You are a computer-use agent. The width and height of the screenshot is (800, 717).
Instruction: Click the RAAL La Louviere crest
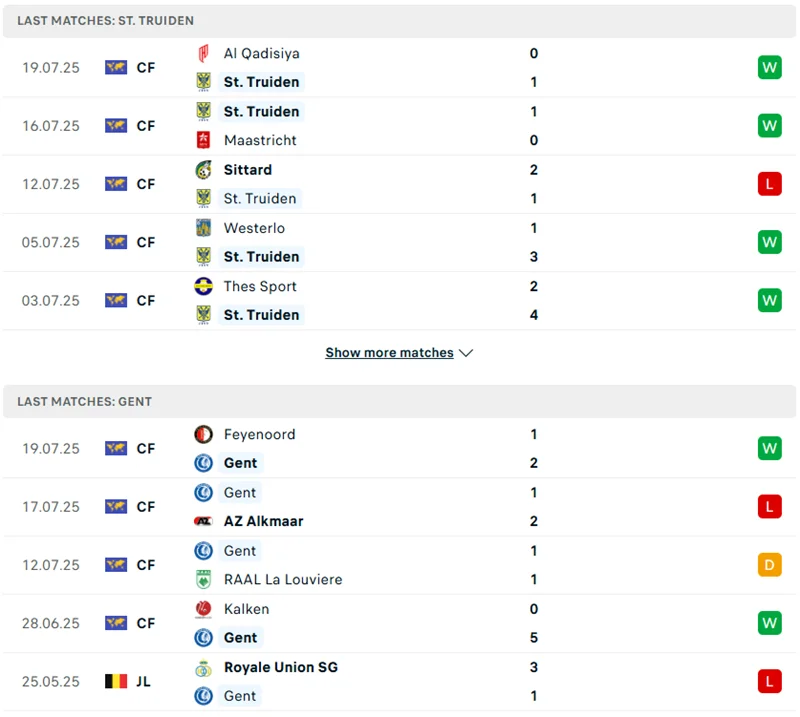coord(203,580)
